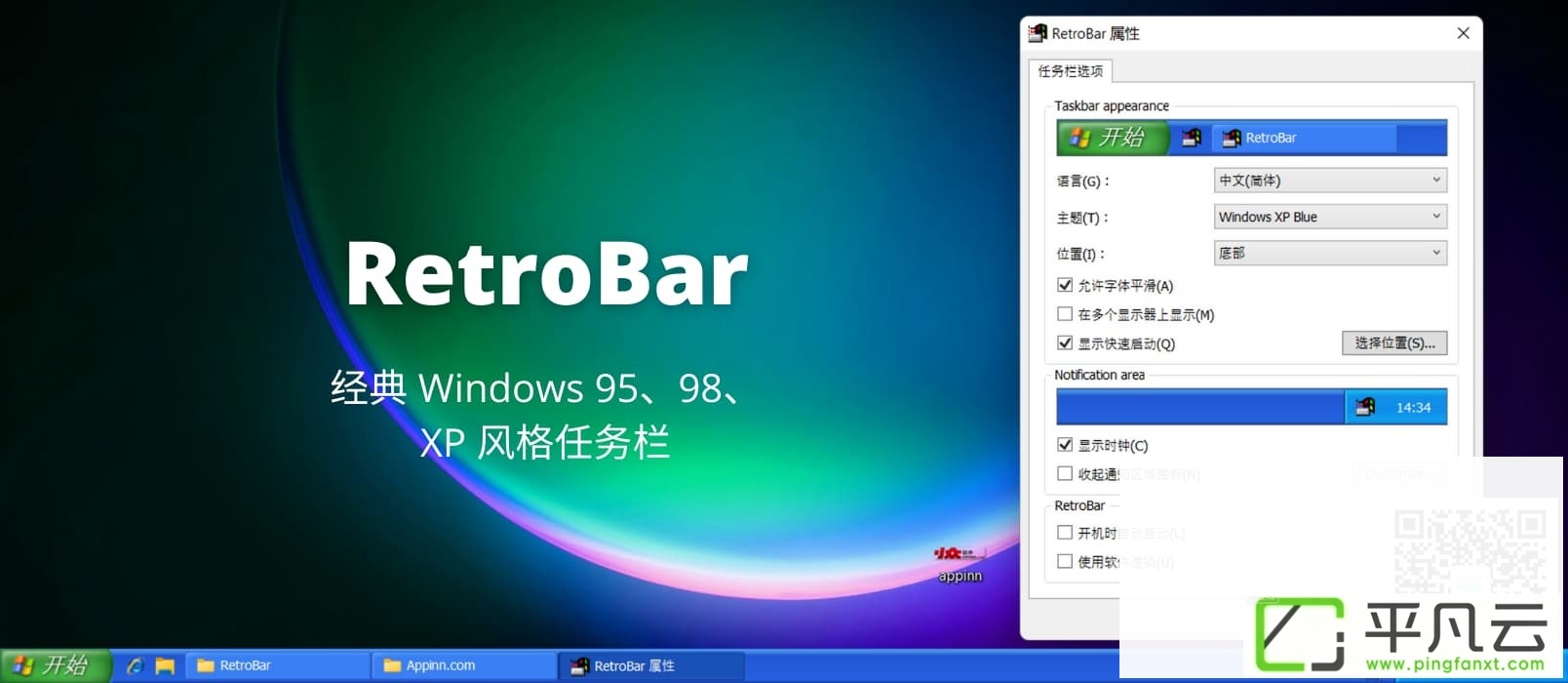
Task: Close the RetroBar 属性 dialog
Action: click(x=1463, y=33)
